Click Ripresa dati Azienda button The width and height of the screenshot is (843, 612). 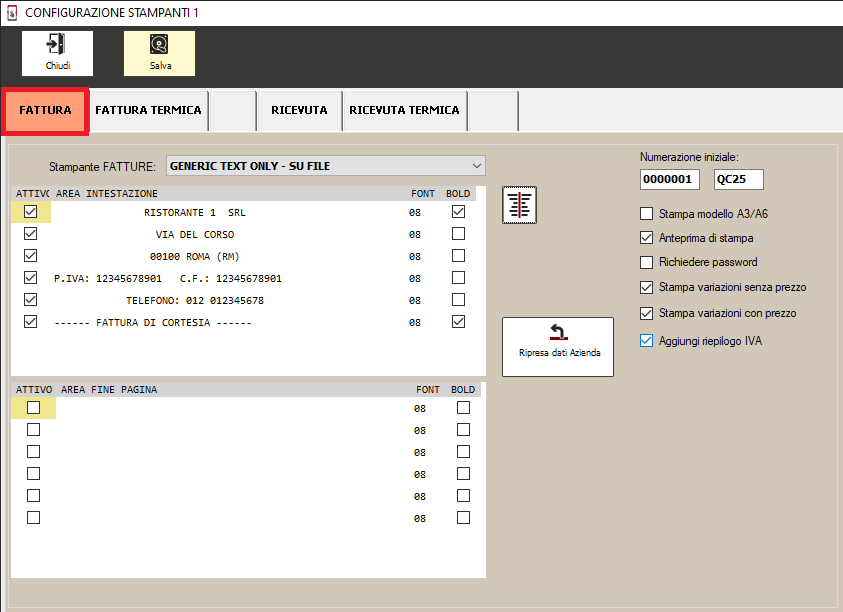point(558,346)
